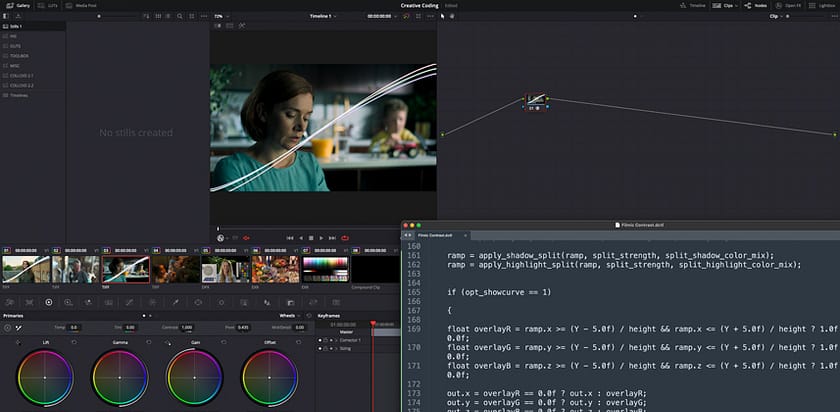Open the gallery three-dot options menu
The height and width of the screenshot is (412, 840).
coord(204,16)
